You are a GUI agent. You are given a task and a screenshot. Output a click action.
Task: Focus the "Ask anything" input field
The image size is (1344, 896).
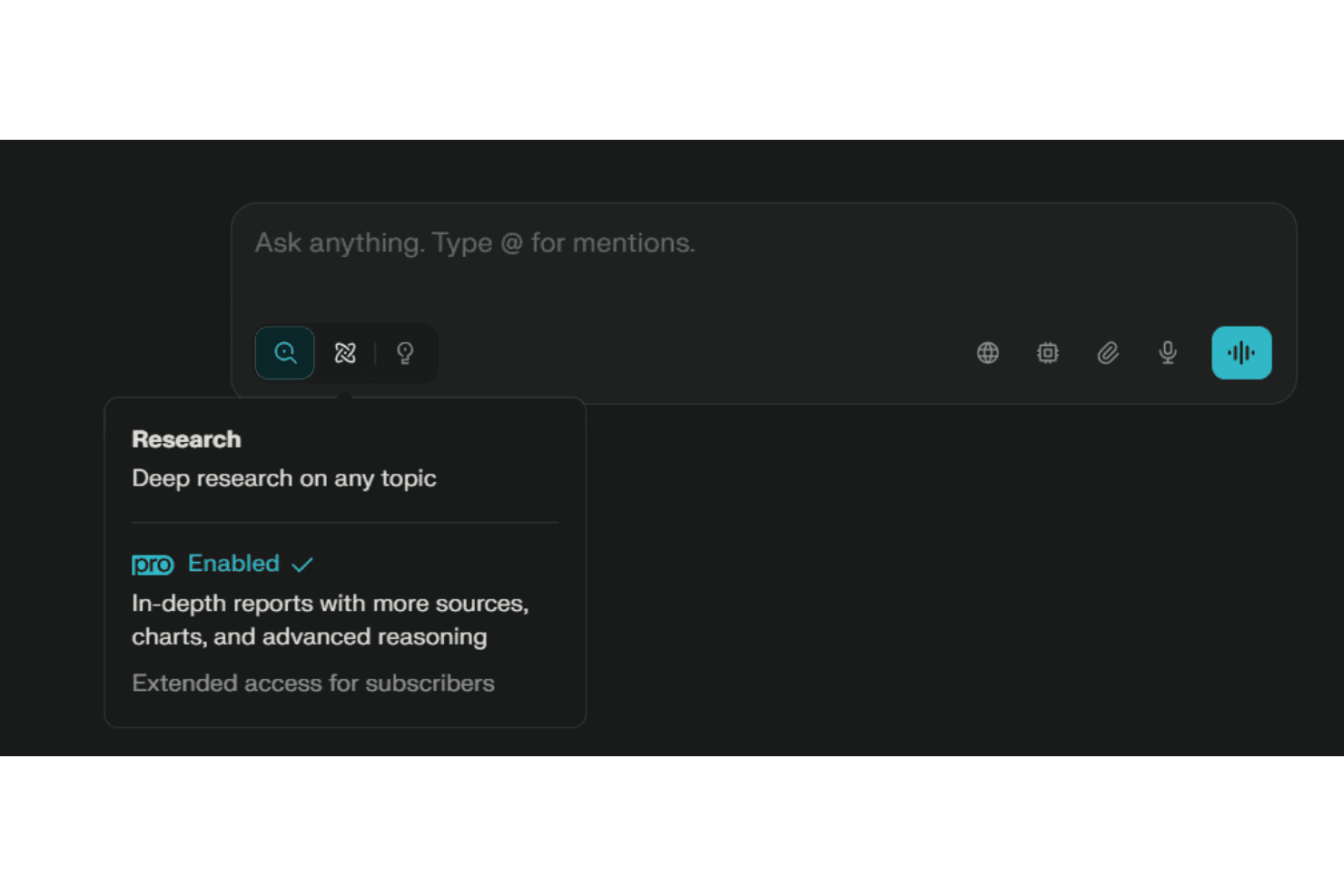pos(763,243)
